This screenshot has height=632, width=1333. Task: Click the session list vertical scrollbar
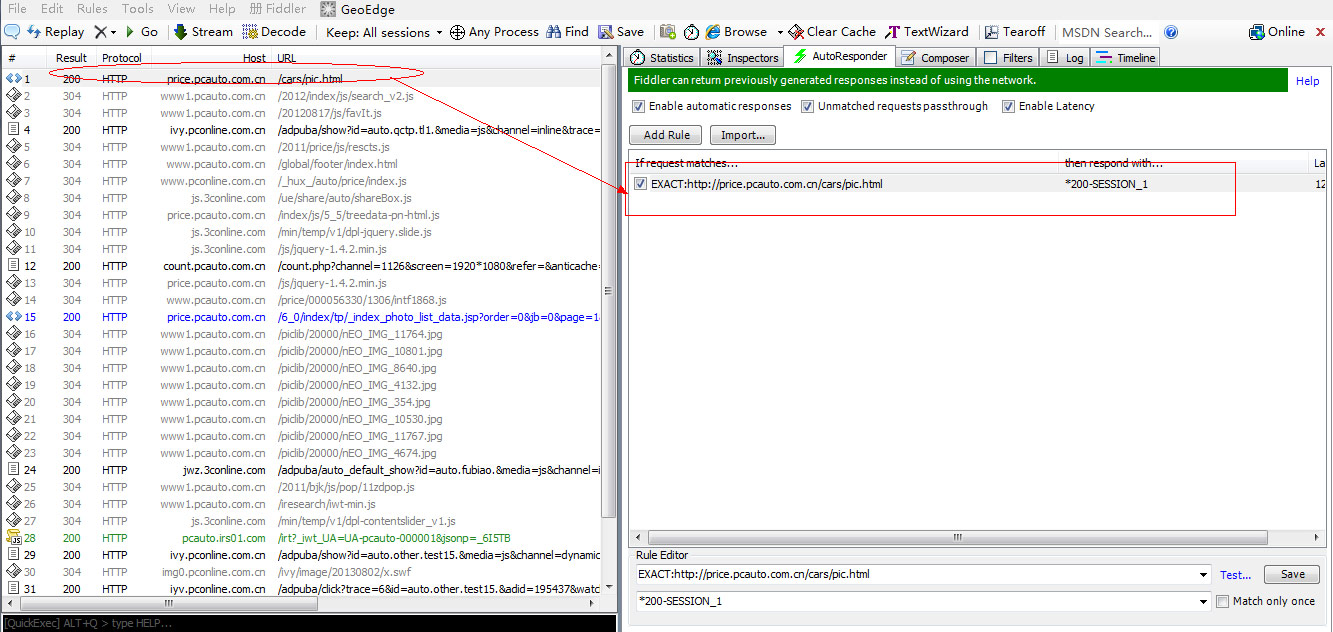[608, 290]
